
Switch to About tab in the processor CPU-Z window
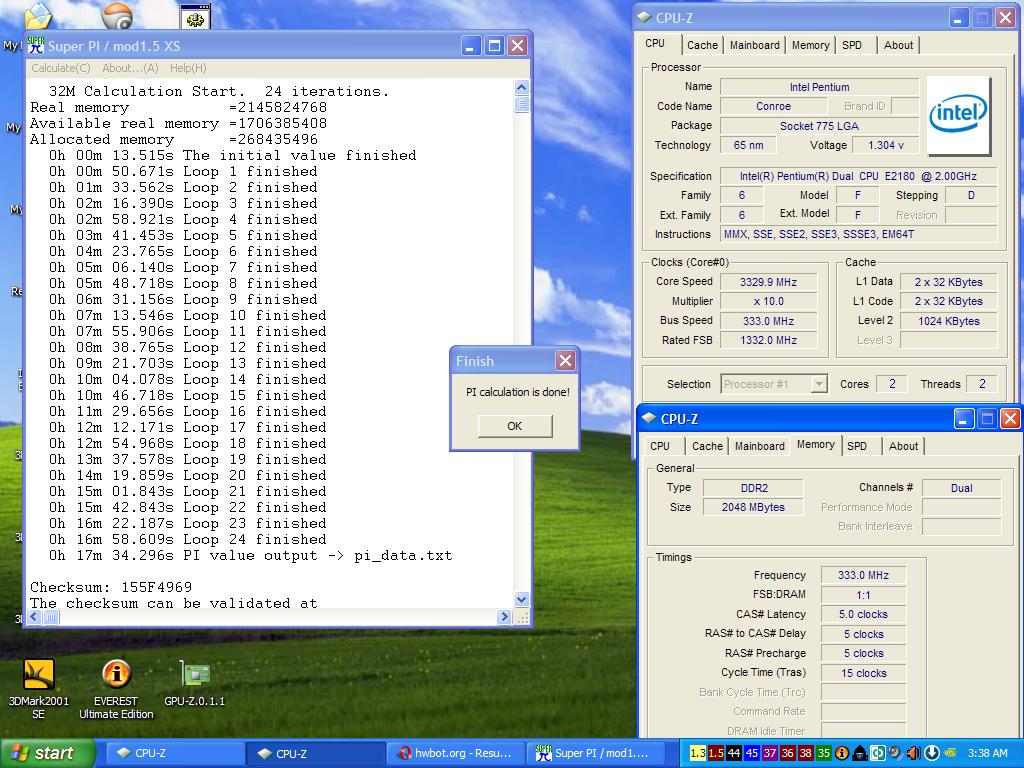click(898, 45)
